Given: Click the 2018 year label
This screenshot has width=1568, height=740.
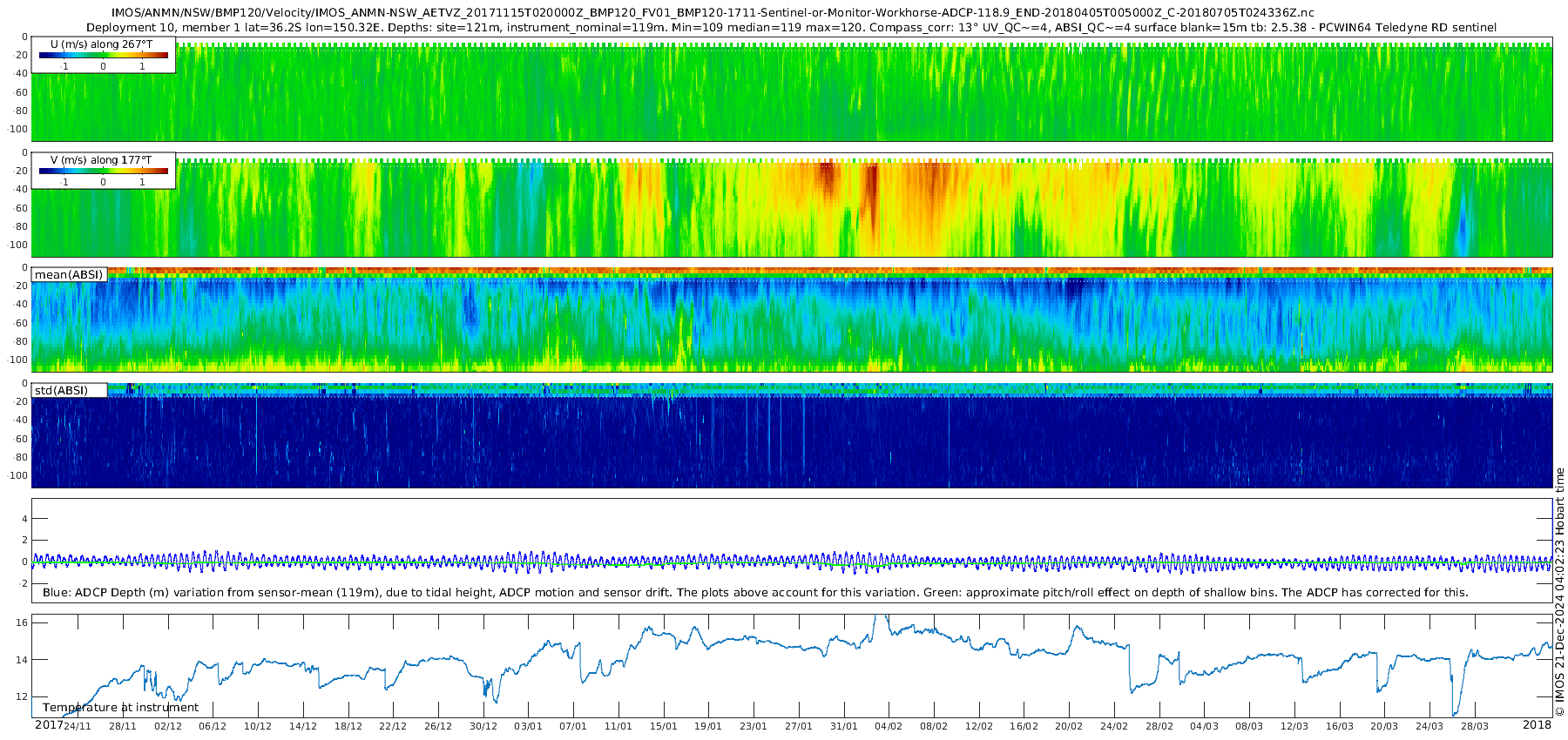Looking at the screenshot, I should (1537, 725).
